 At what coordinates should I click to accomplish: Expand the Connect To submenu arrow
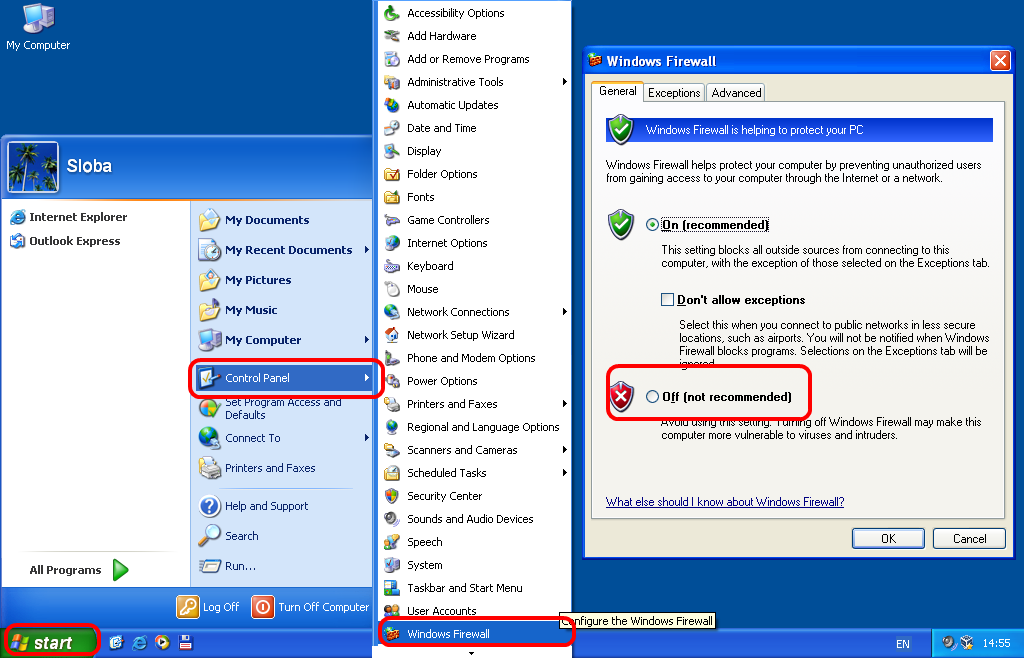[366, 437]
